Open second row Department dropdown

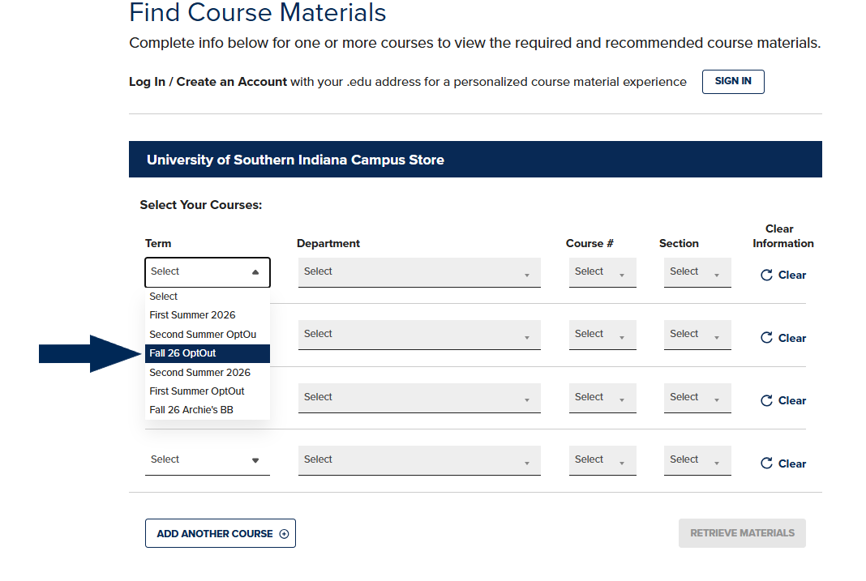pos(419,335)
